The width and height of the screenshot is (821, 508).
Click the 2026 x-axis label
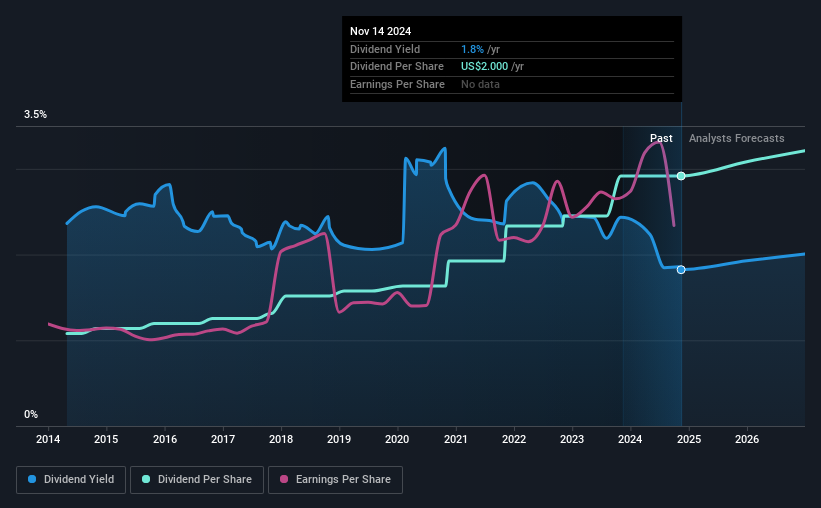[x=747, y=439]
